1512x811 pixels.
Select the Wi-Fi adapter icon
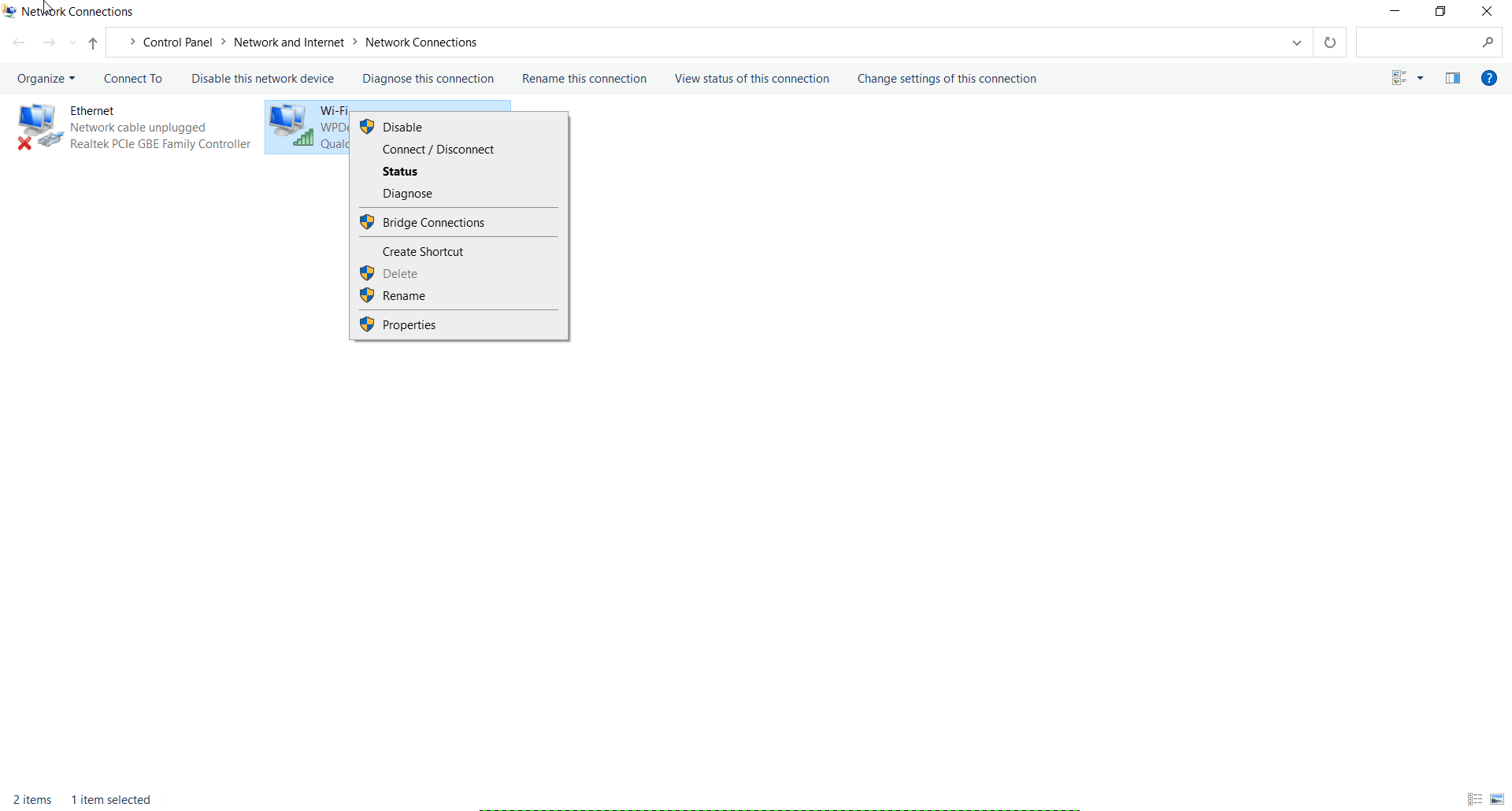click(x=291, y=126)
